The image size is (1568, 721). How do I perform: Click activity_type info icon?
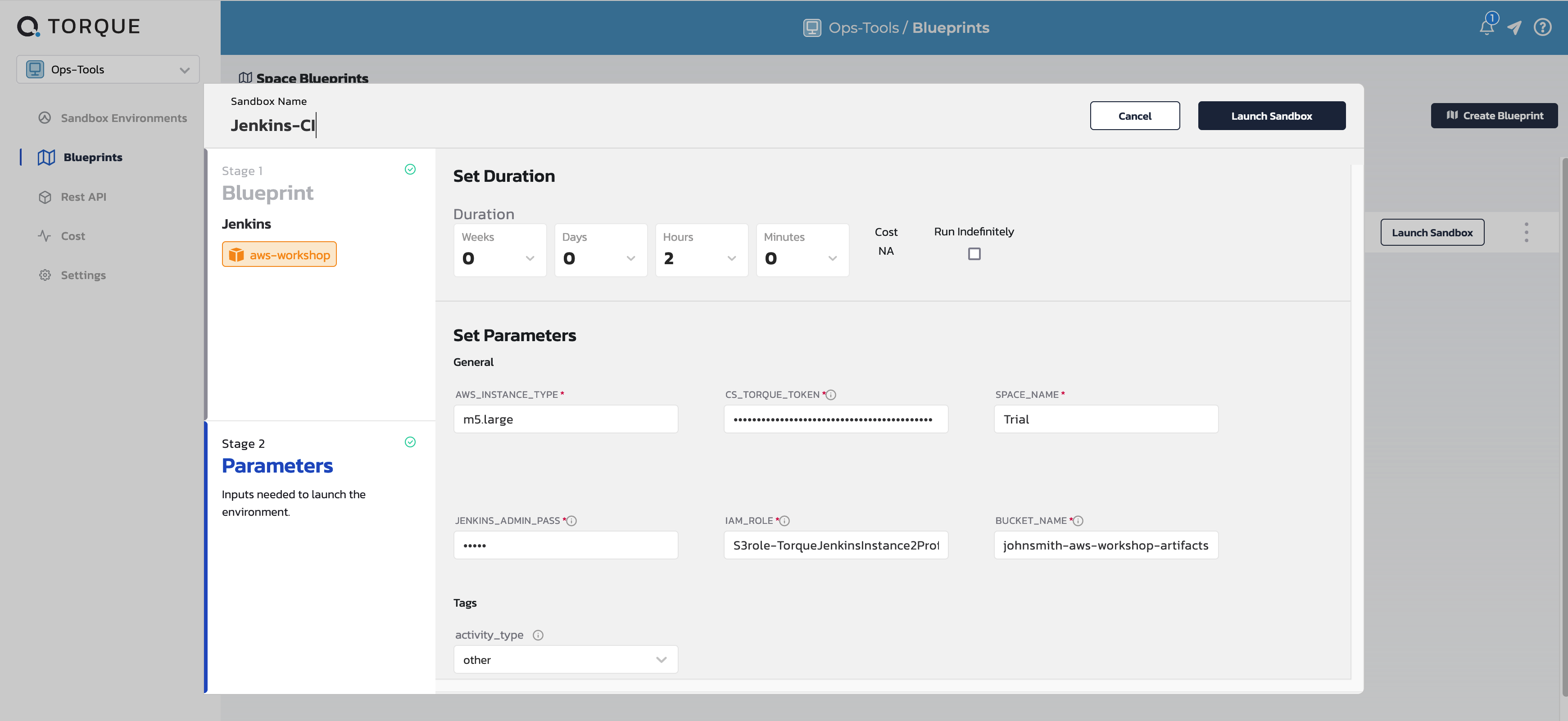click(538, 635)
